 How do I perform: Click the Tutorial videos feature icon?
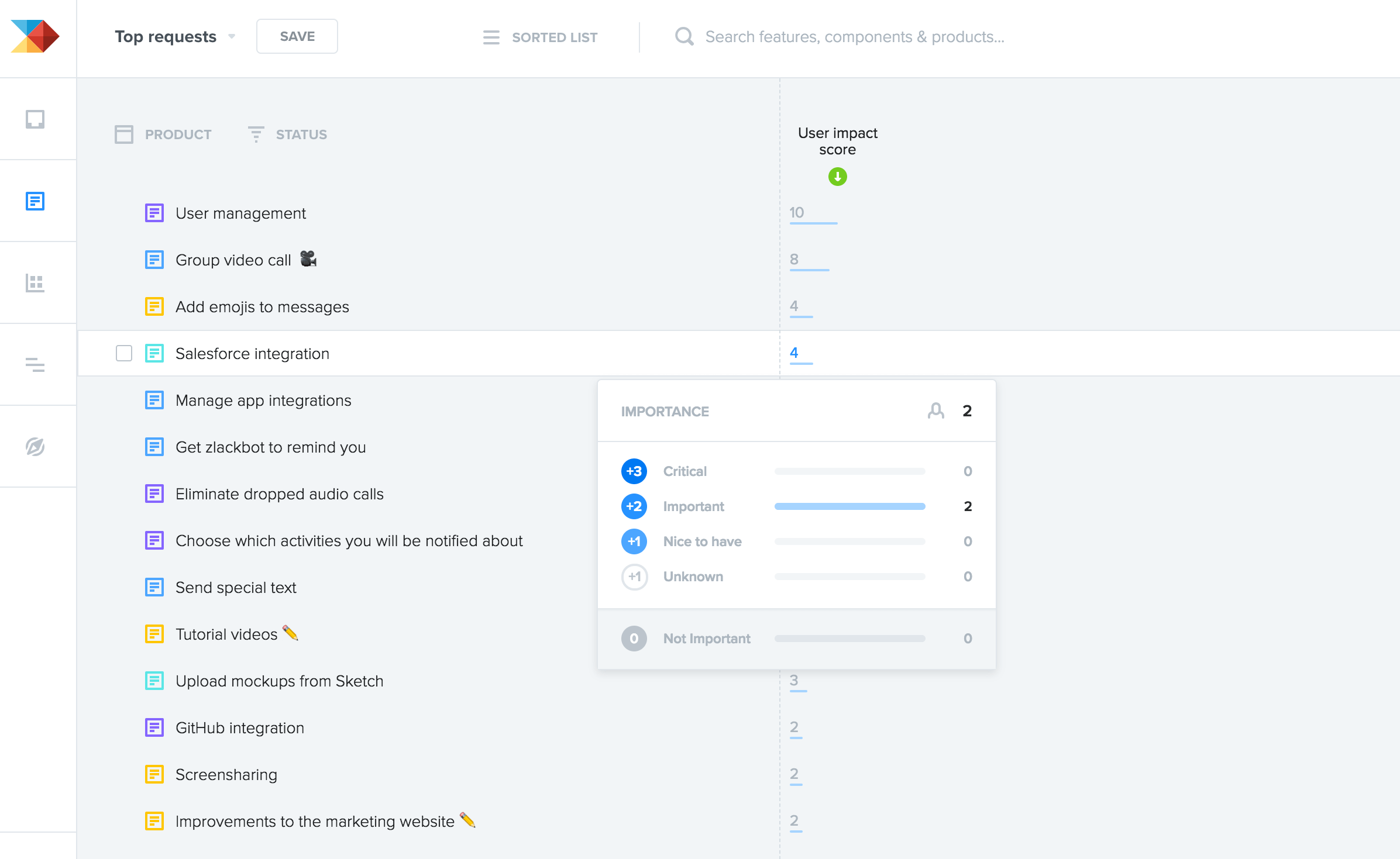[154, 634]
